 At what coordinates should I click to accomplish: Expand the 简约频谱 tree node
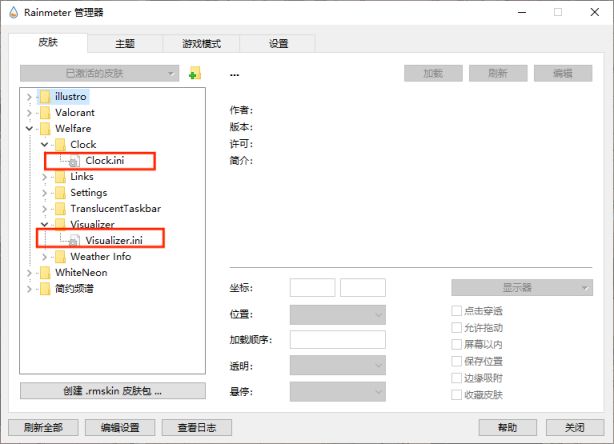point(29,289)
